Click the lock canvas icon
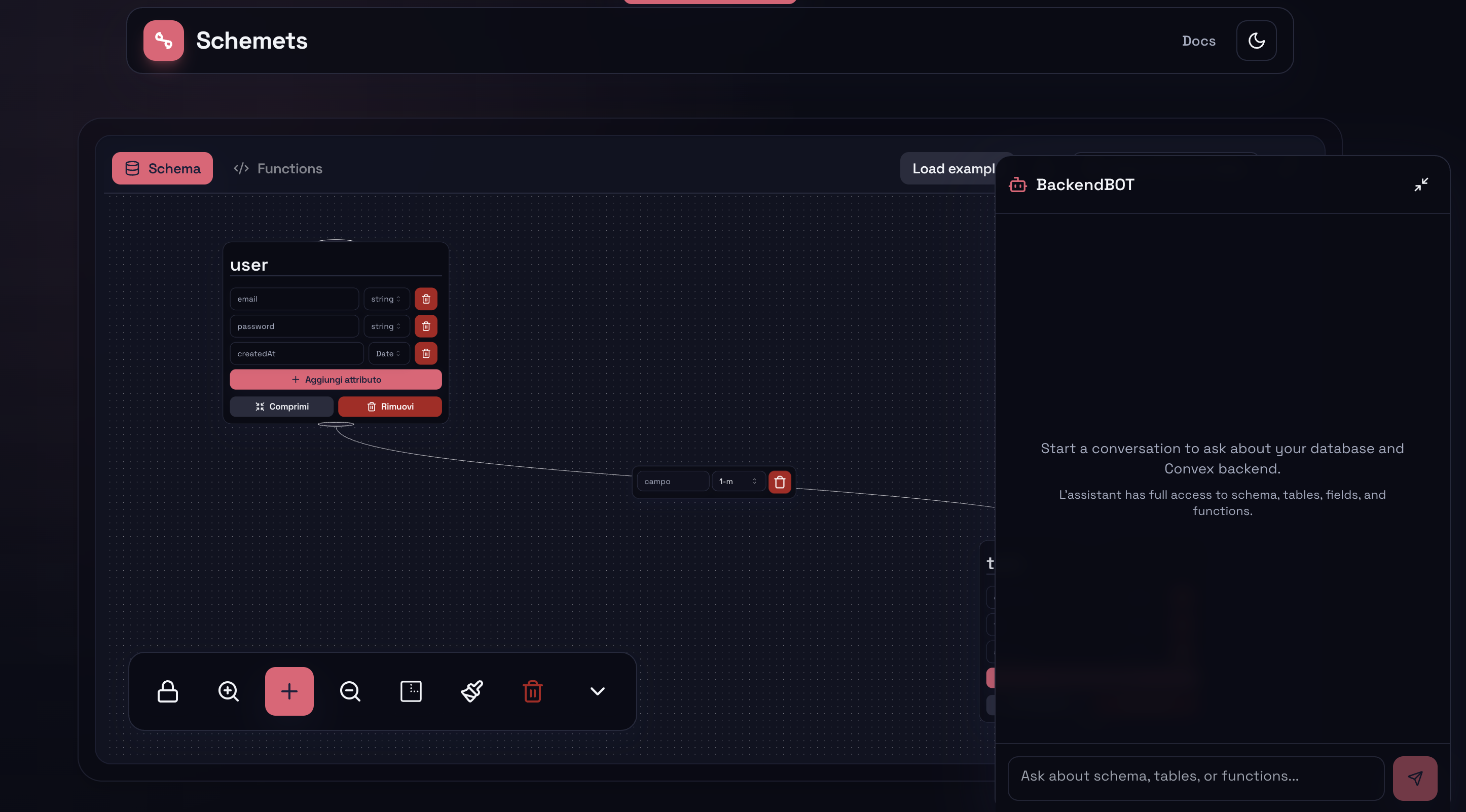1466x812 pixels. coord(167,691)
